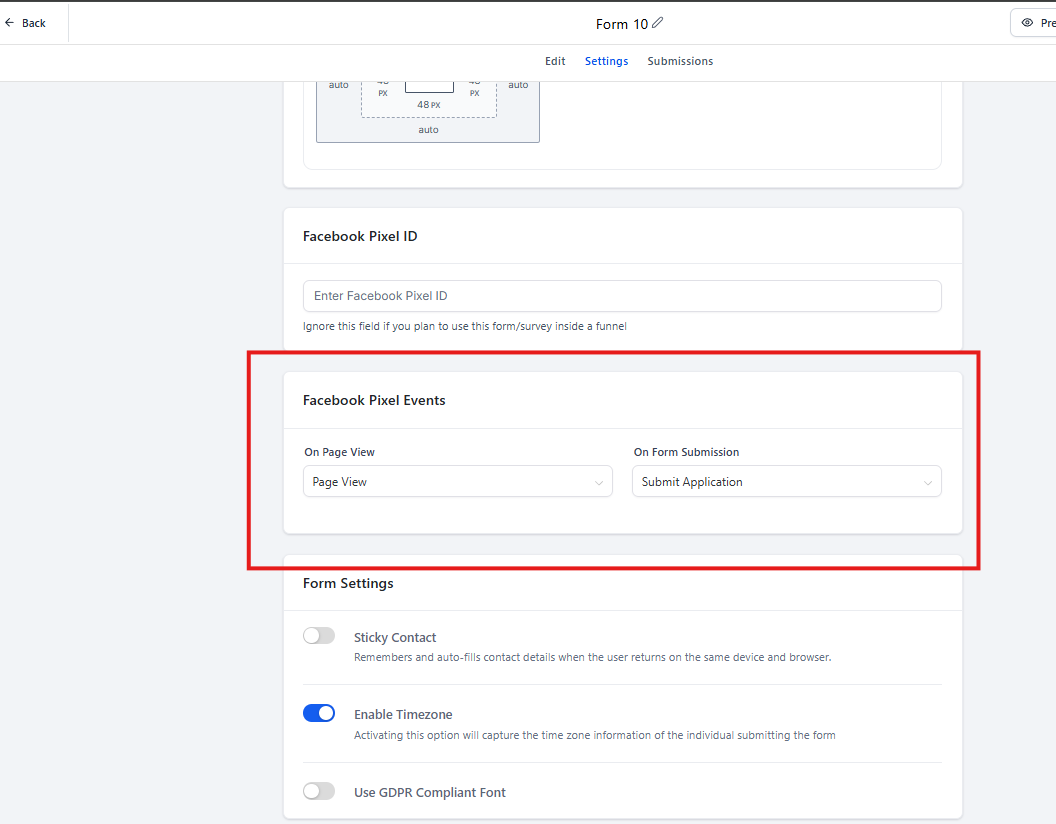Click the back arrow icon
The height and width of the screenshot is (824, 1056).
tap(9, 23)
